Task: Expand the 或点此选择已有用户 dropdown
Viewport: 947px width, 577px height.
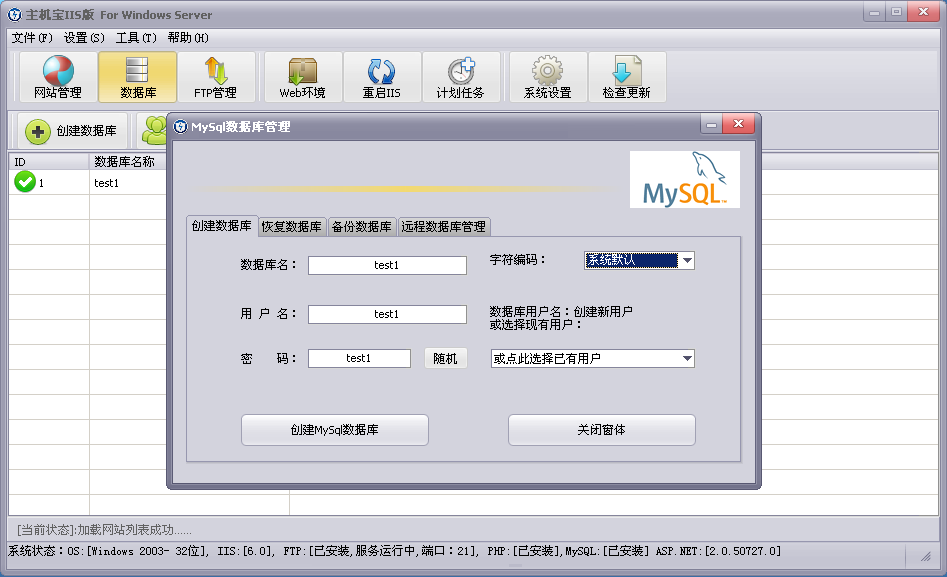Action: click(687, 358)
